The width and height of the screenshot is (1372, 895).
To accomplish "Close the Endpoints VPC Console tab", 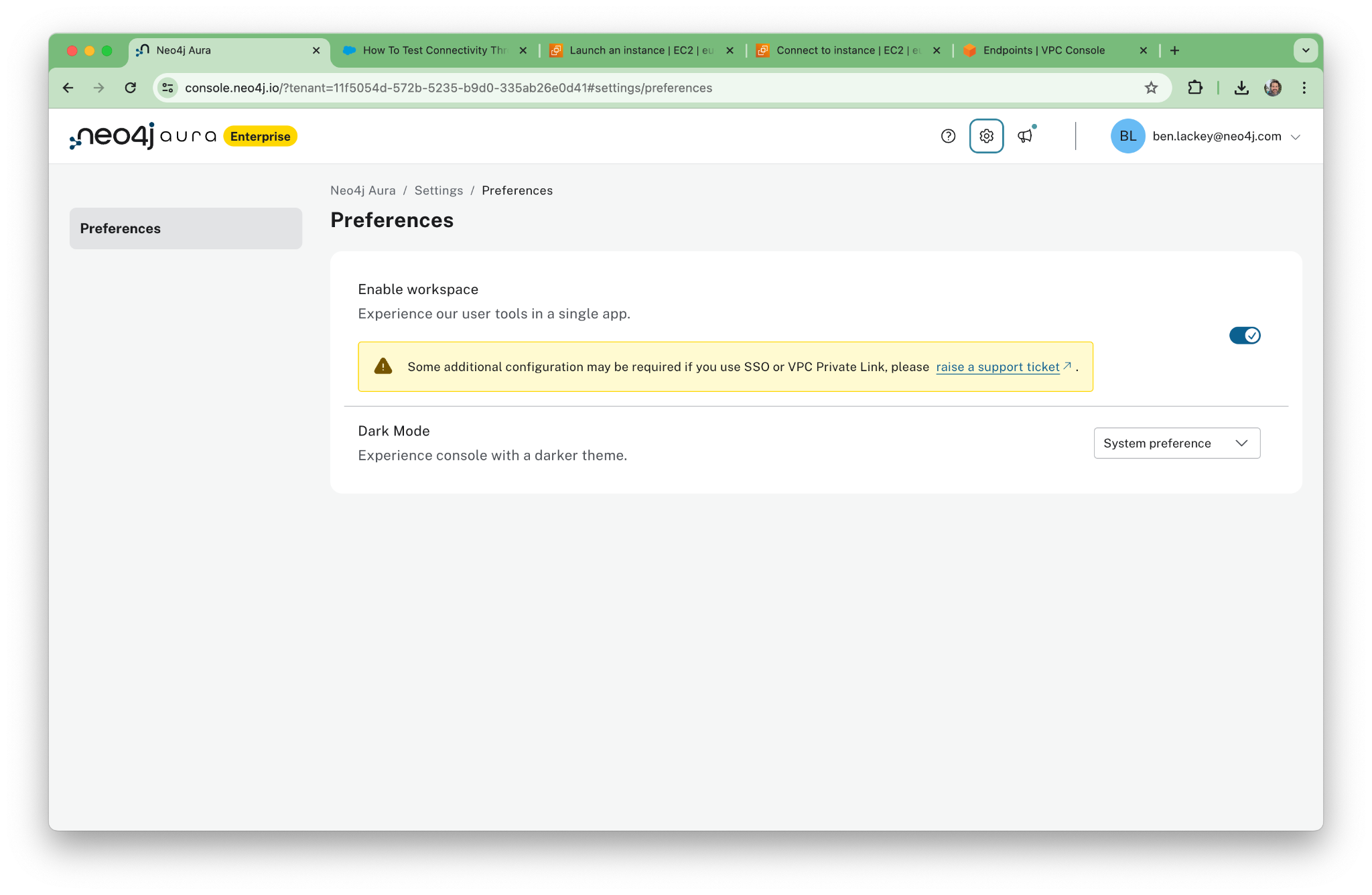I will [1144, 50].
